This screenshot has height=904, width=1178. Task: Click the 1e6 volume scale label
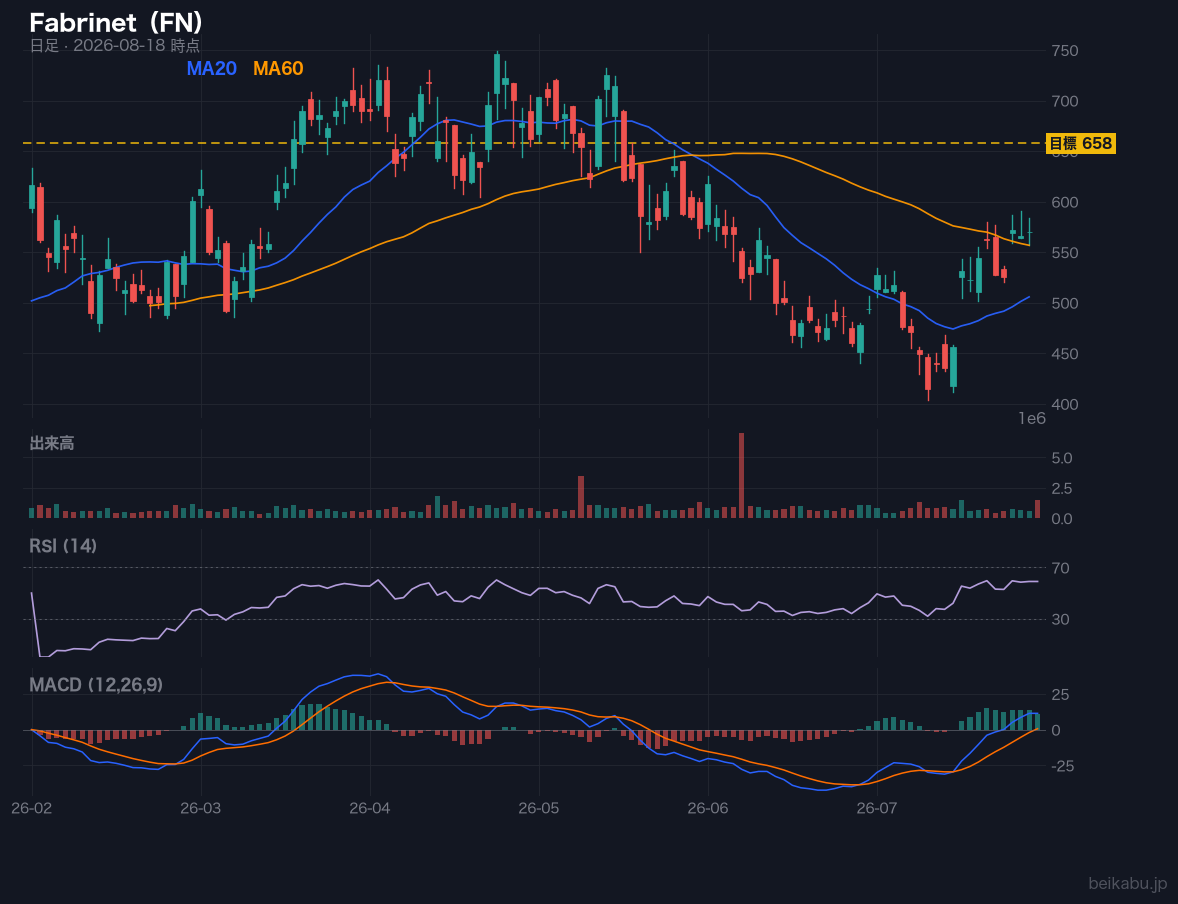1032,419
